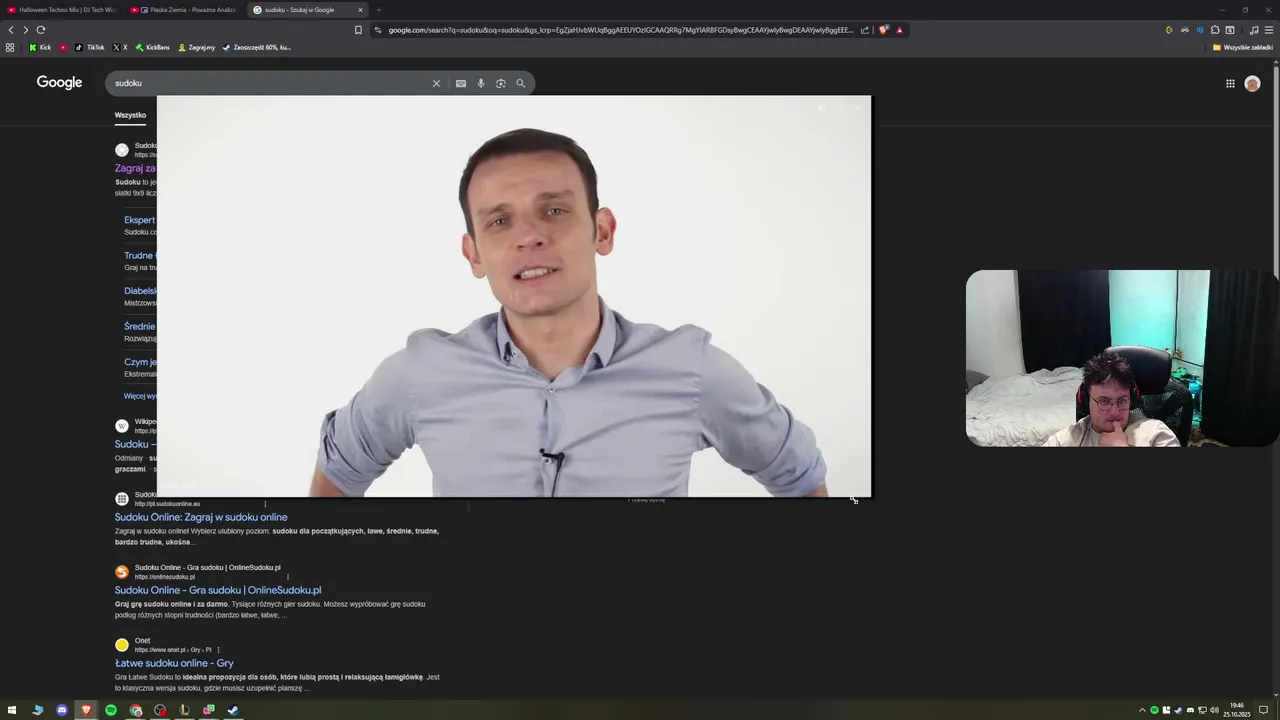Open options for the onlinesudoku.pl result
The height and width of the screenshot is (720, 1280).
tap(288, 577)
